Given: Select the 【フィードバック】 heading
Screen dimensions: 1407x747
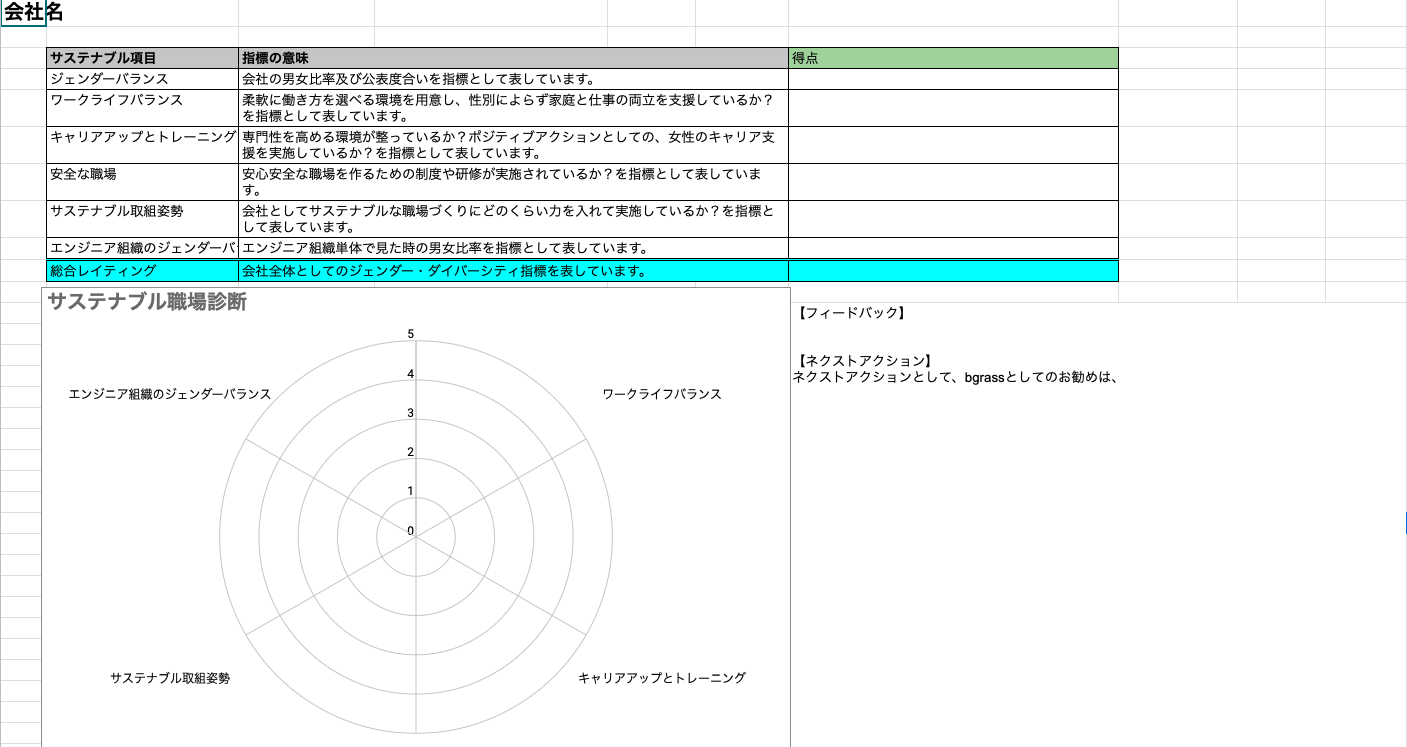Looking at the screenshot, I should coord(851,313).
